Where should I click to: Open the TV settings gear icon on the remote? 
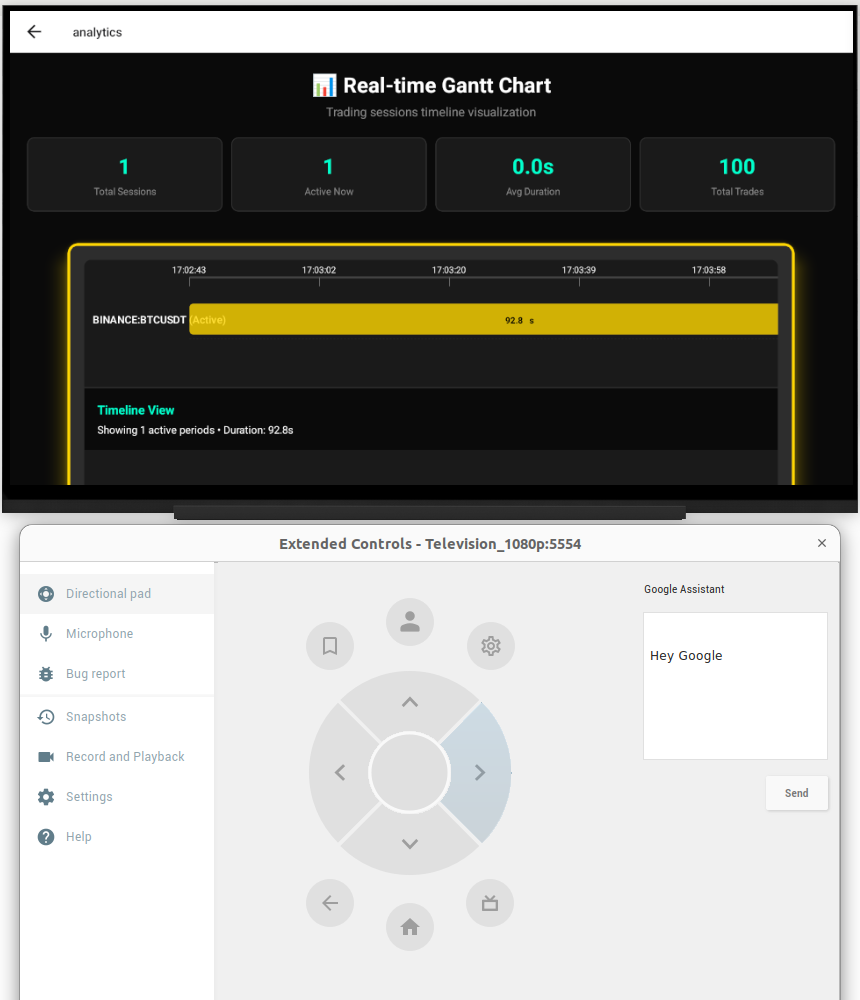(x=490, y=646)
